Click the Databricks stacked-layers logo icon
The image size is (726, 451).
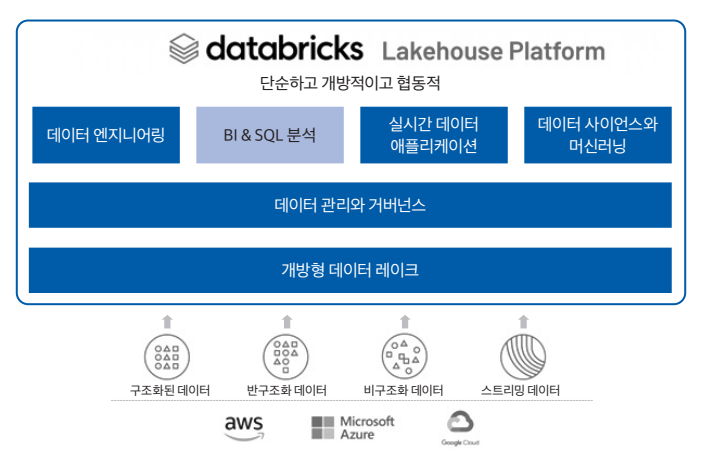pos(185,49)
